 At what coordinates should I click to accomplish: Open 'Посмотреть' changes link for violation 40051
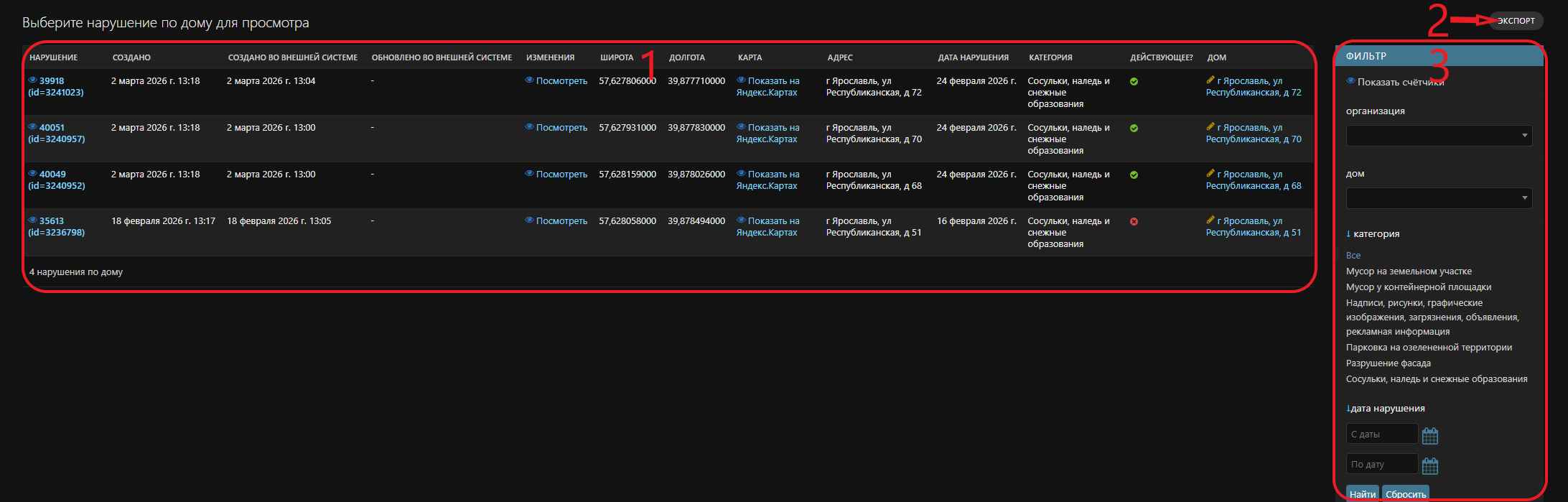coord(561,128)
